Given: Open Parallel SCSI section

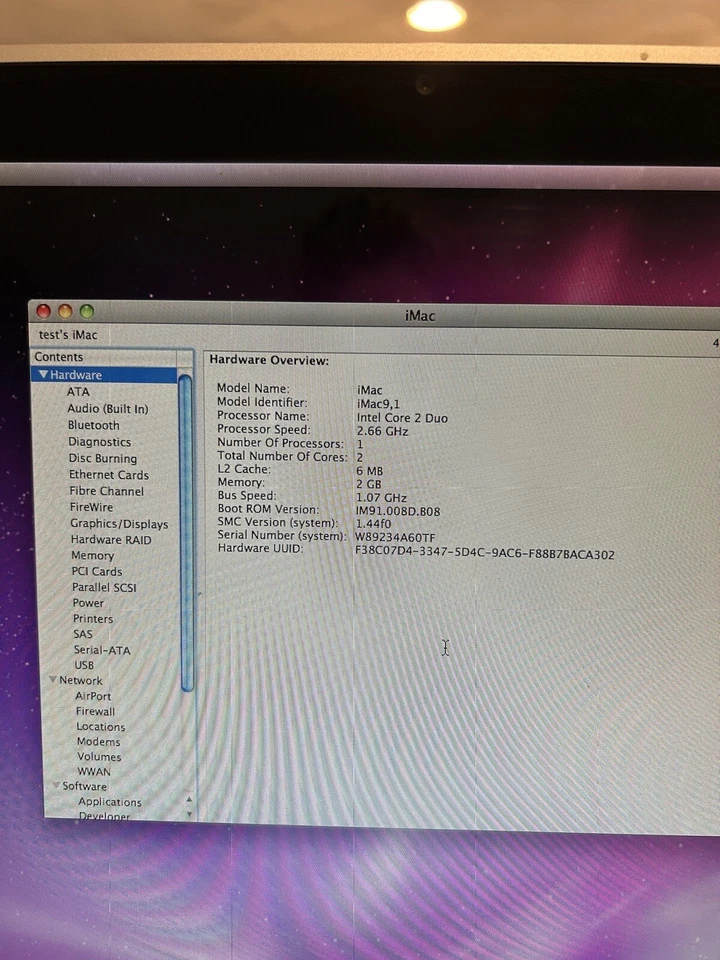Looking at the screenshot, I should point(104,587).
